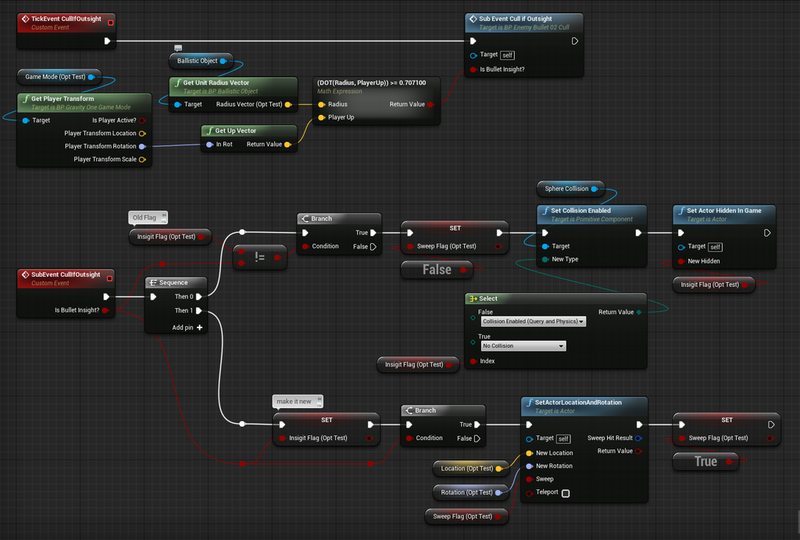Image resolution: width=800 pixels, height=540 pixels.
Task: Click Radius Vector (Opt Test) output pin
Action: (288, 105)
